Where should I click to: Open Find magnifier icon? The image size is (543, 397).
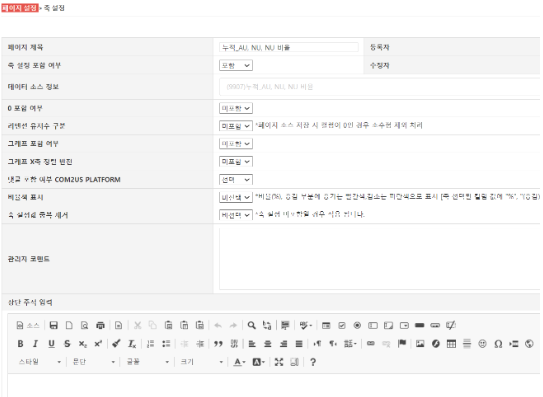(x=252, y=325)
